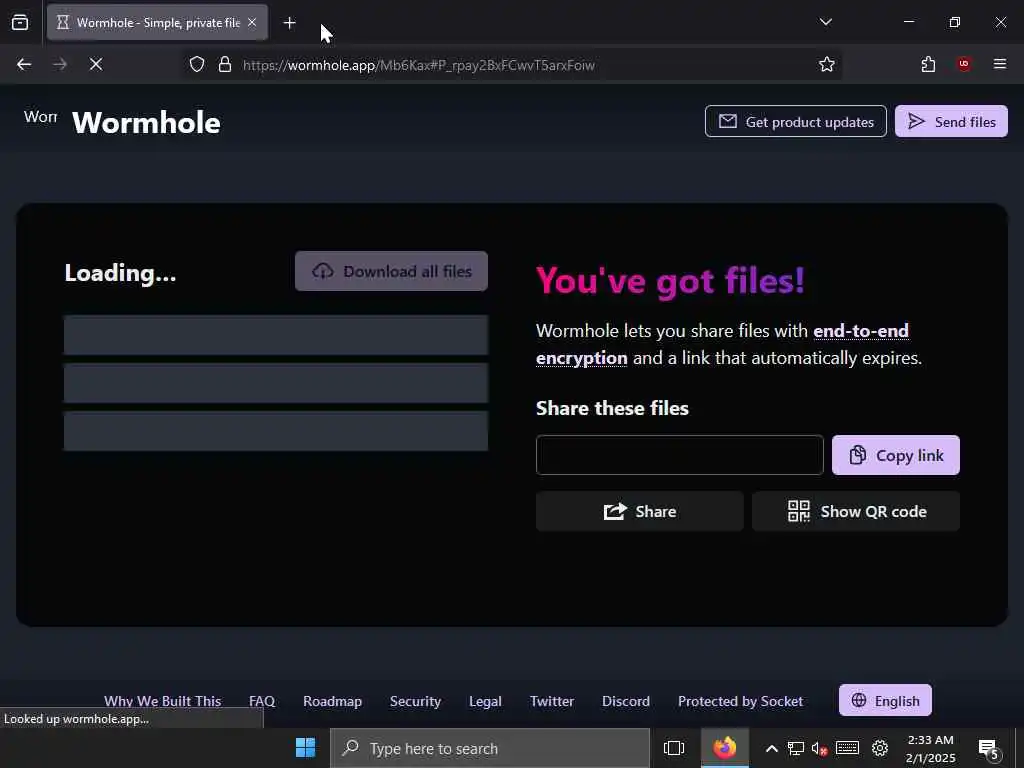Select the Wormhole - Simple, private file tab

click(157, 23)
